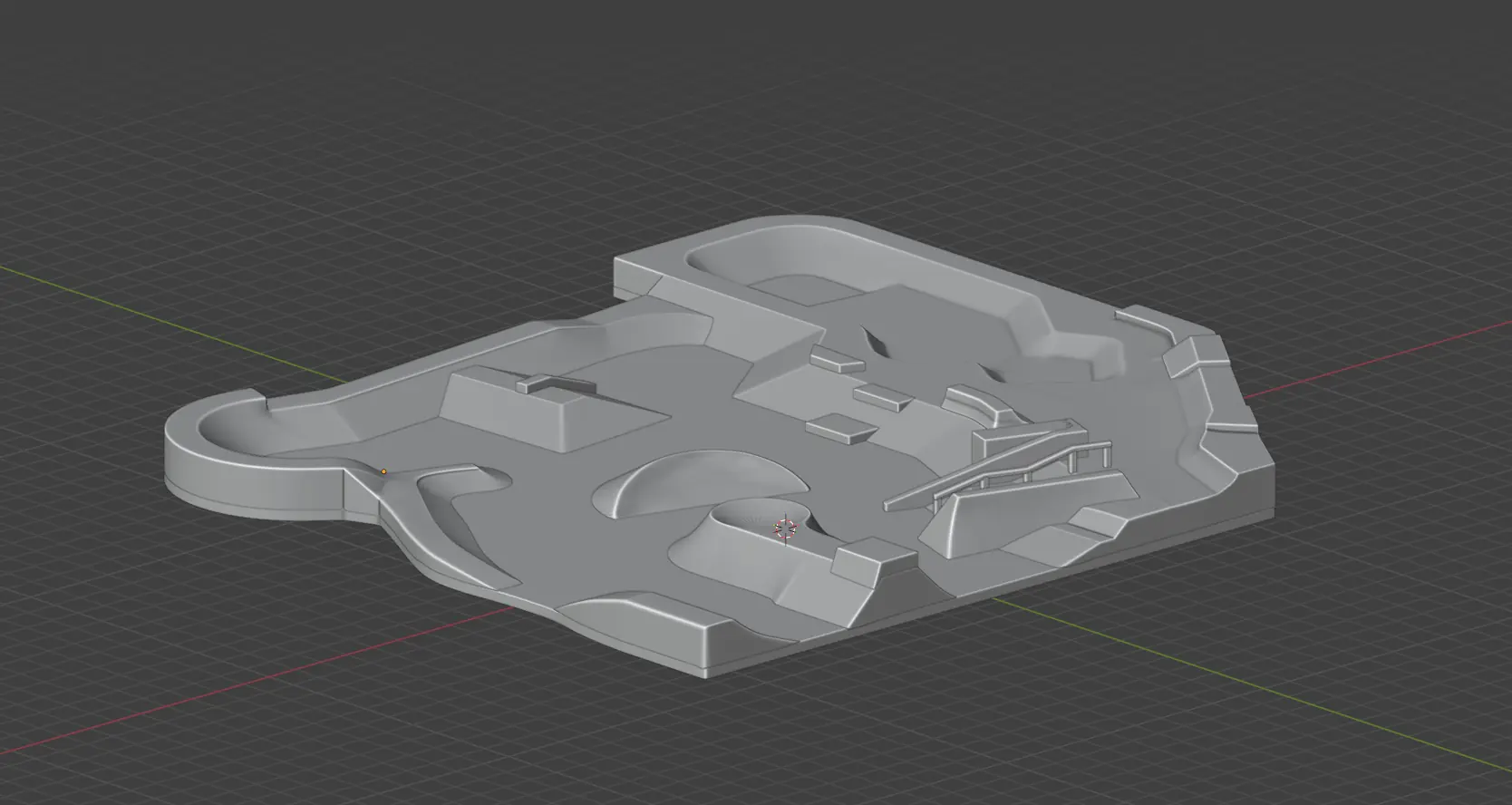Click the nearest of three small manual pads
The height and width of the screenshot is (805, 1512).
tap(841, 427)
